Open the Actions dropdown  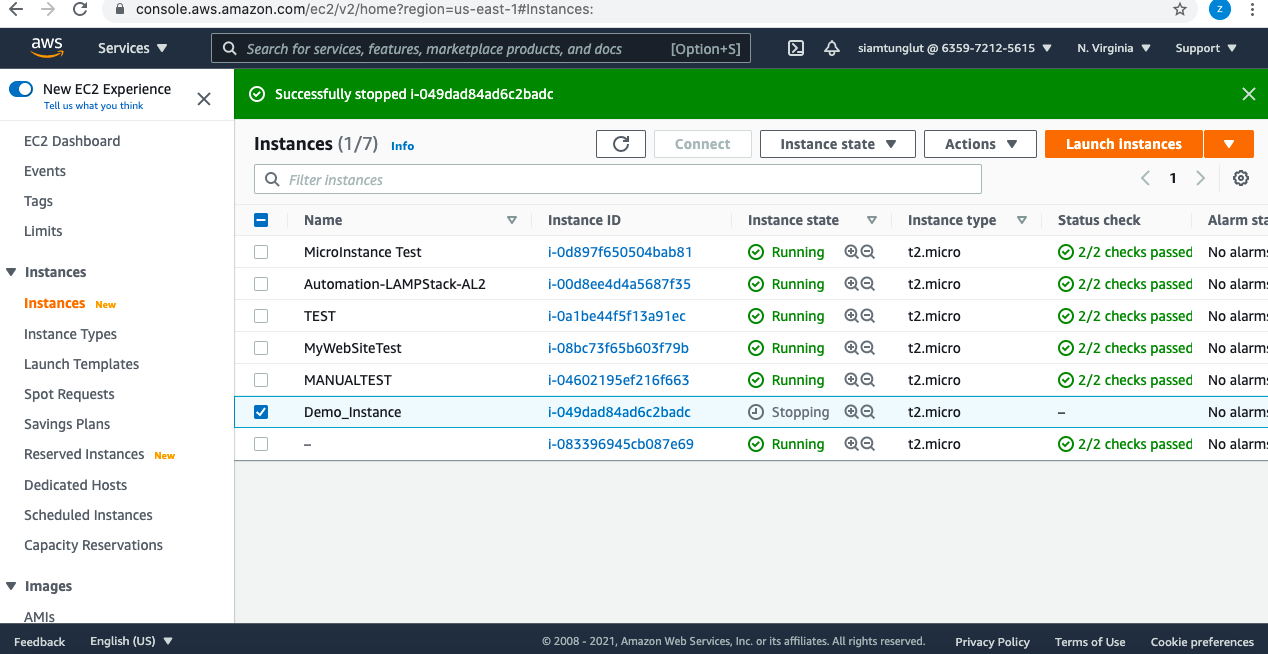coord(981,144)
